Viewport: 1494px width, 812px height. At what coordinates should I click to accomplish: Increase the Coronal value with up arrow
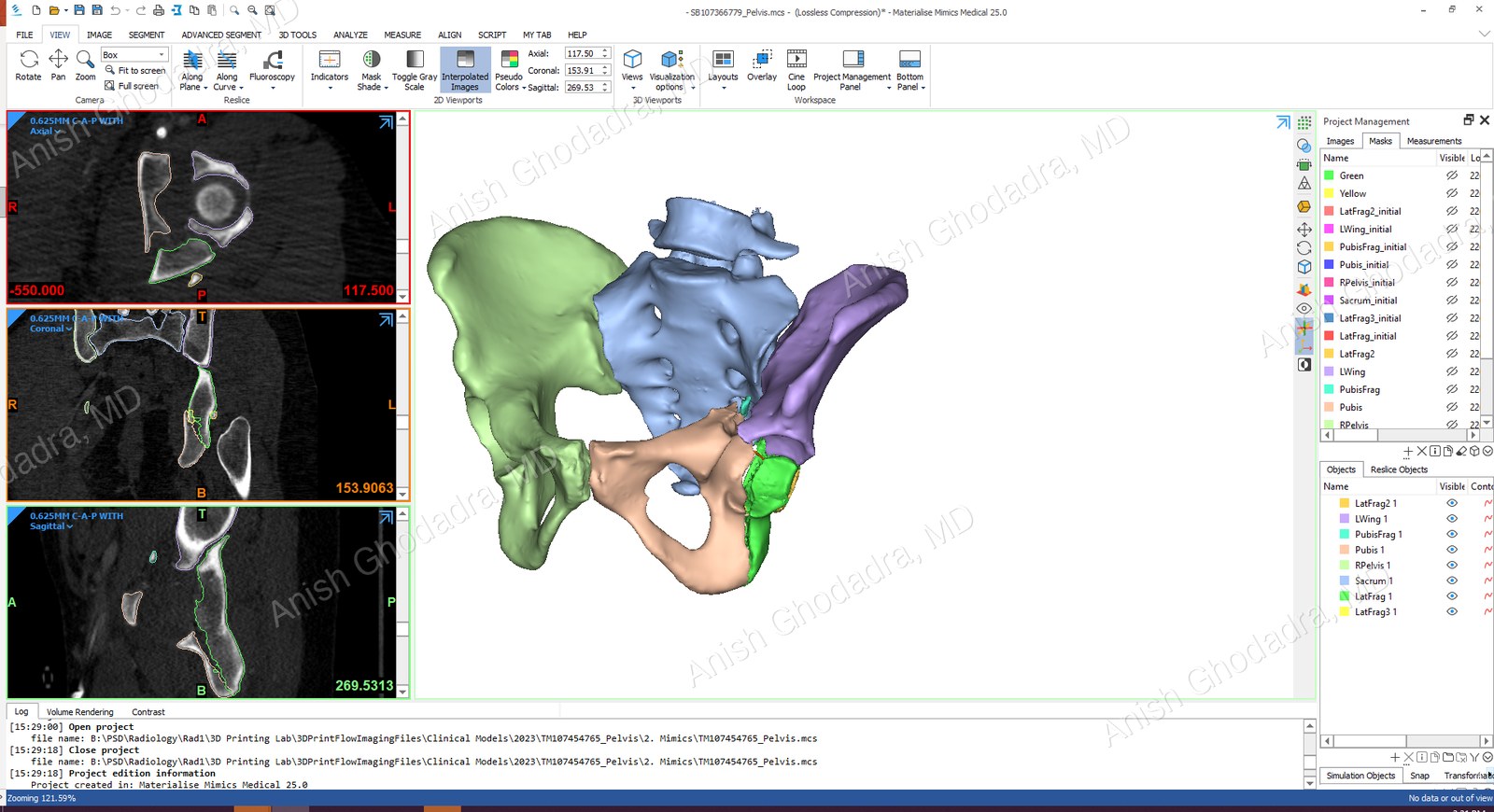click(605, 67)
